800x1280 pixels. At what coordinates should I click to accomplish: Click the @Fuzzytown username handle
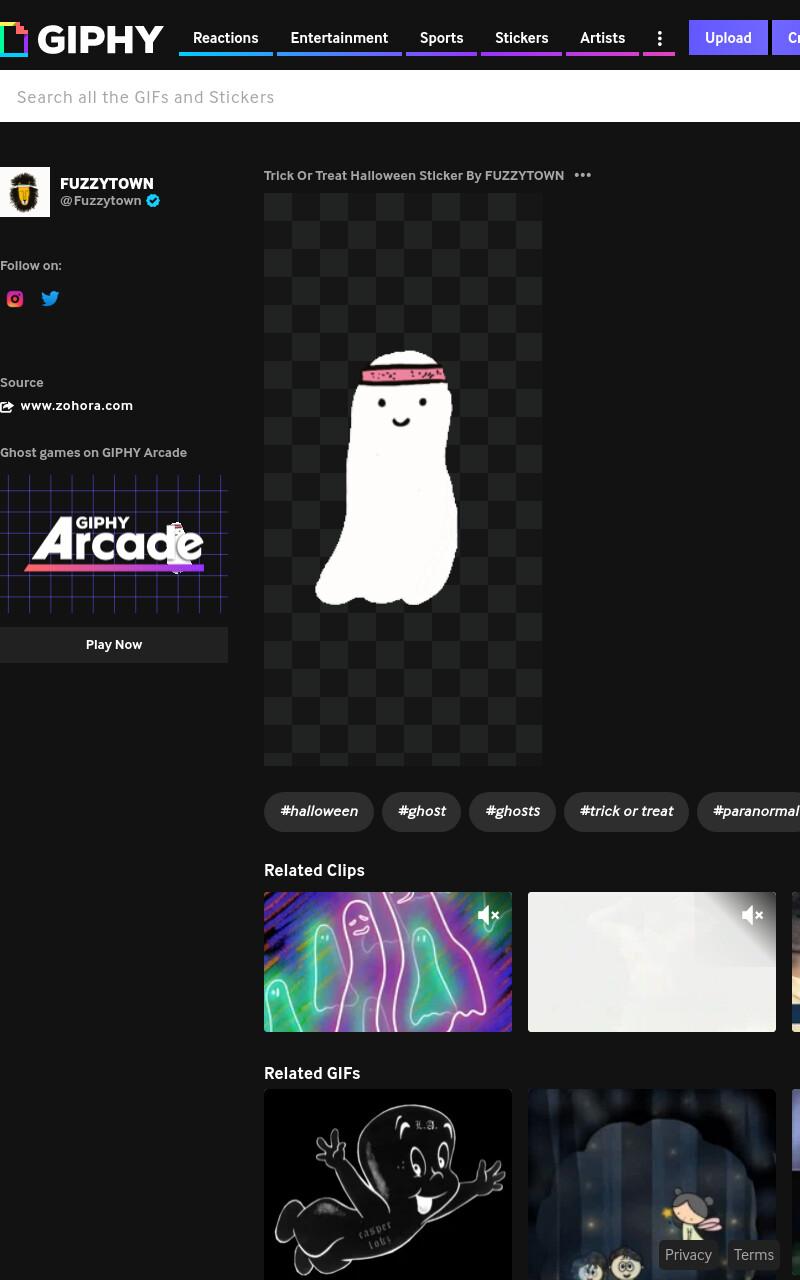[x=101, y=201]
